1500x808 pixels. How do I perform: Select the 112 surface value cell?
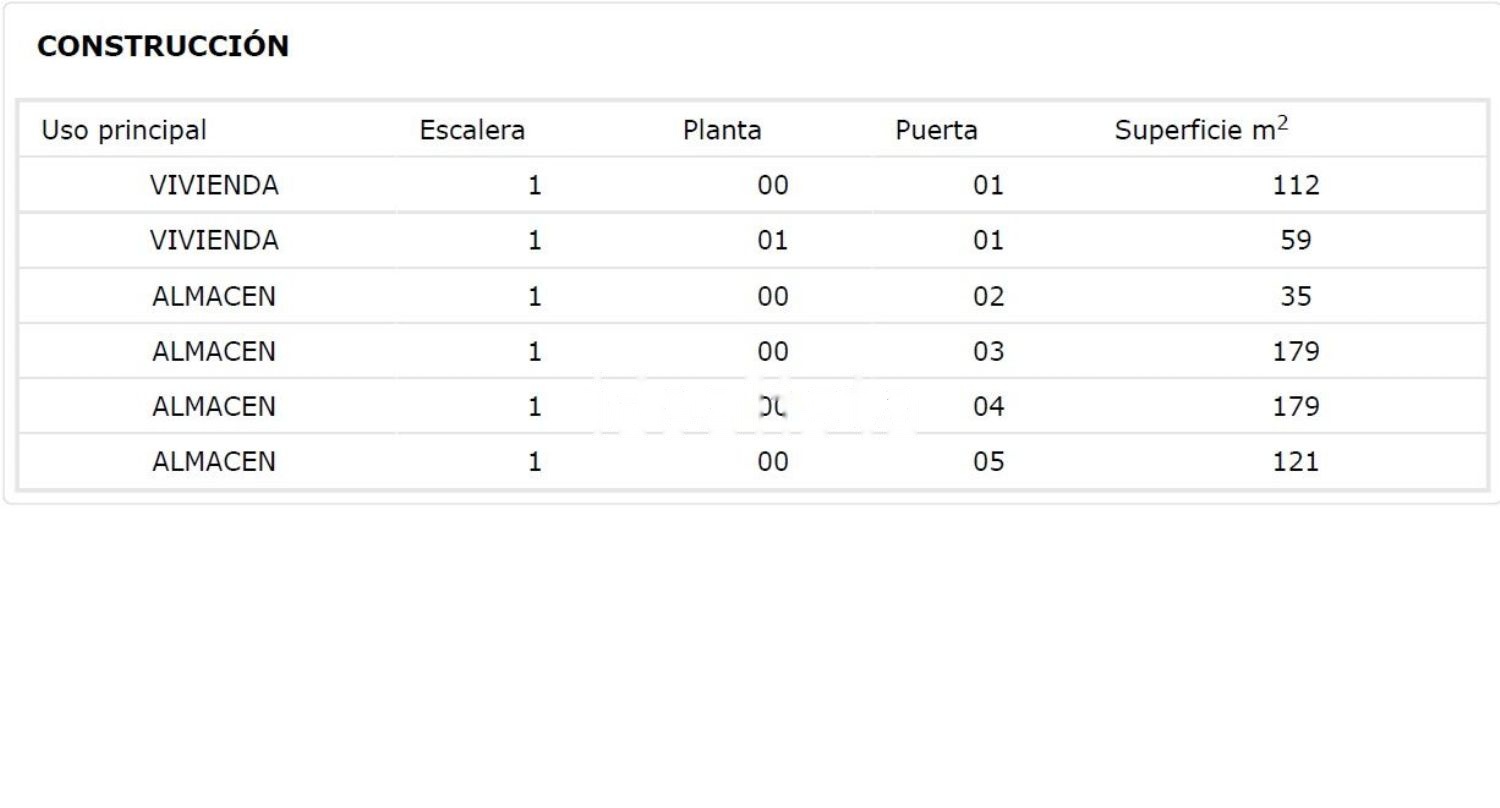(x=1296, y=185)
